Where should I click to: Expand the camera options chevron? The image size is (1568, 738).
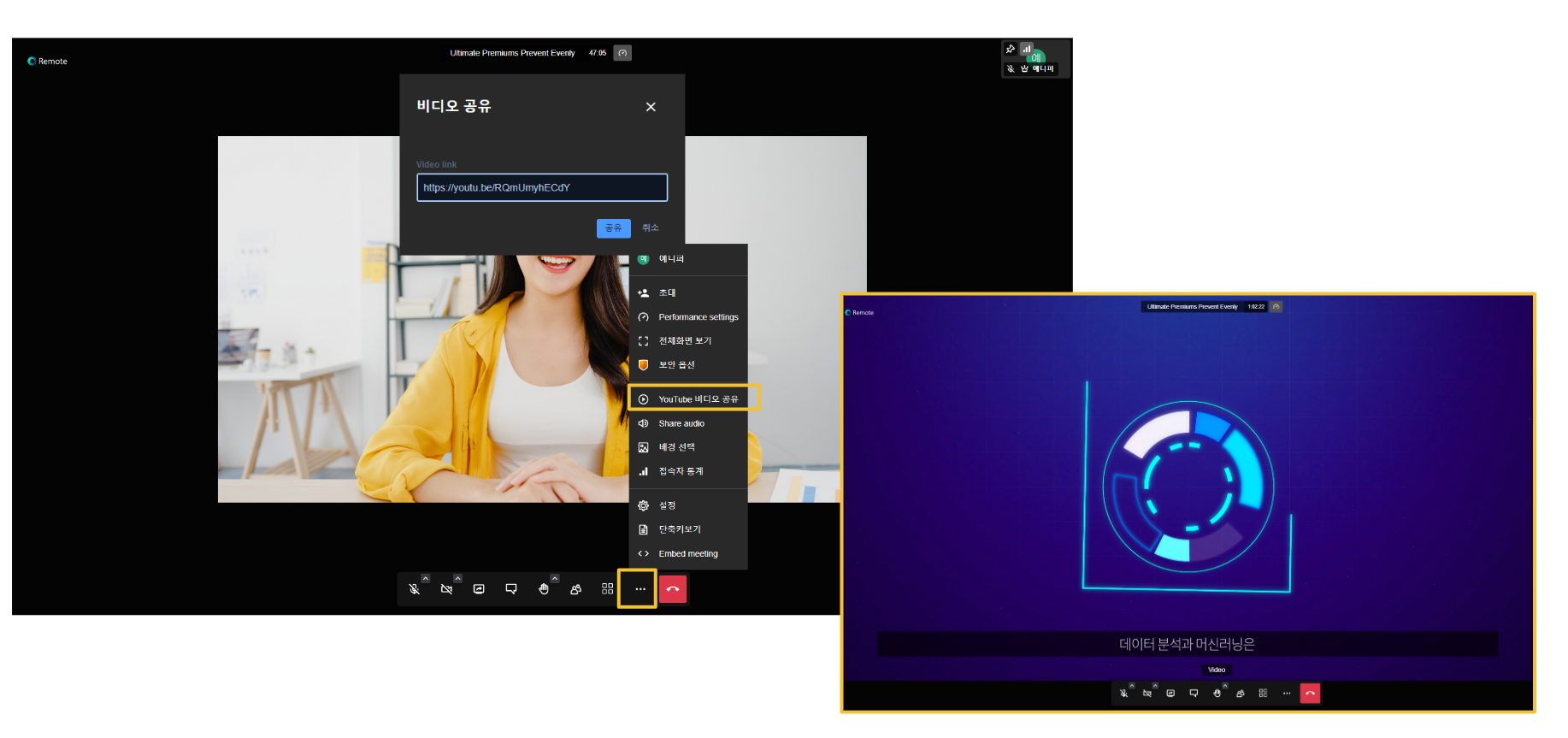(457, 579)
